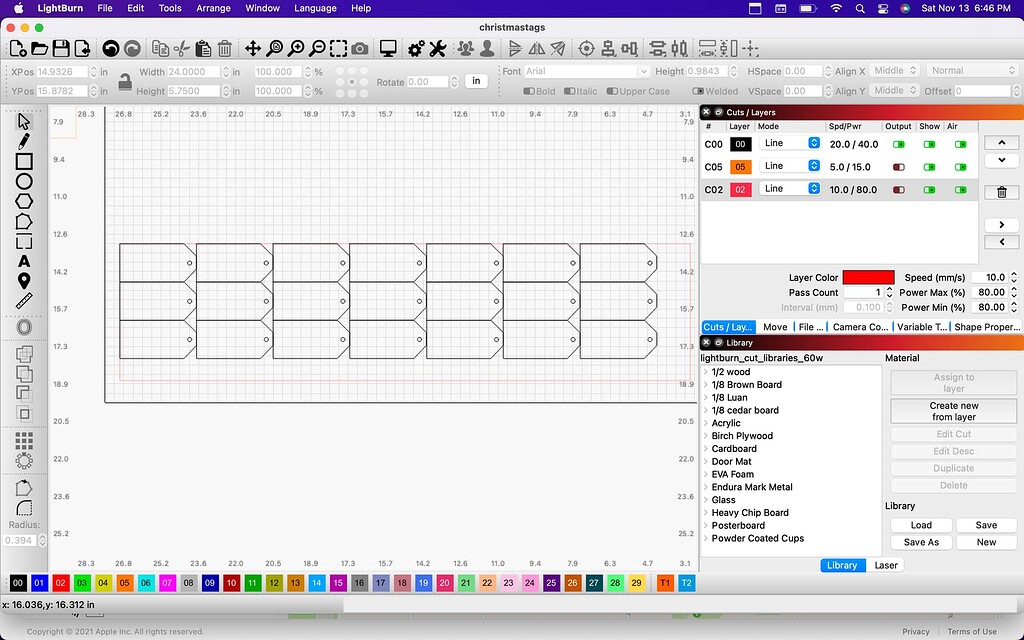Toggle Show switch for layer C00

click(x=929, y=144)
